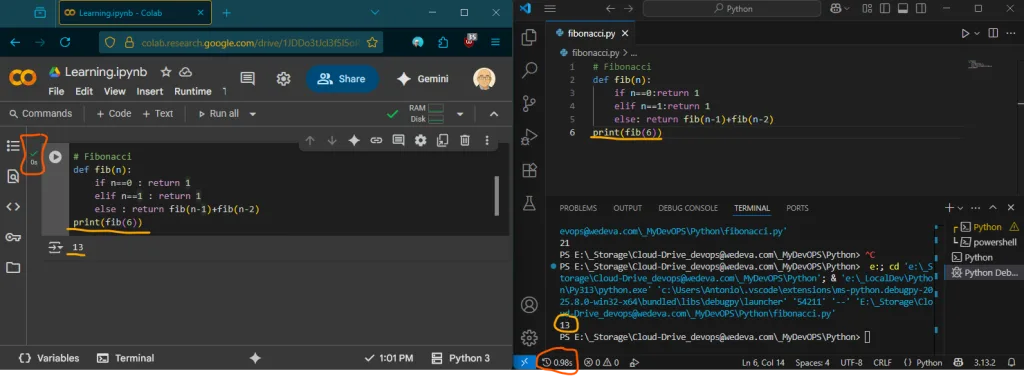The width and height of the screenshot is (1024, 376).
Task: Open VS Code Run and Debug view
Action: (x=530, y=137)
